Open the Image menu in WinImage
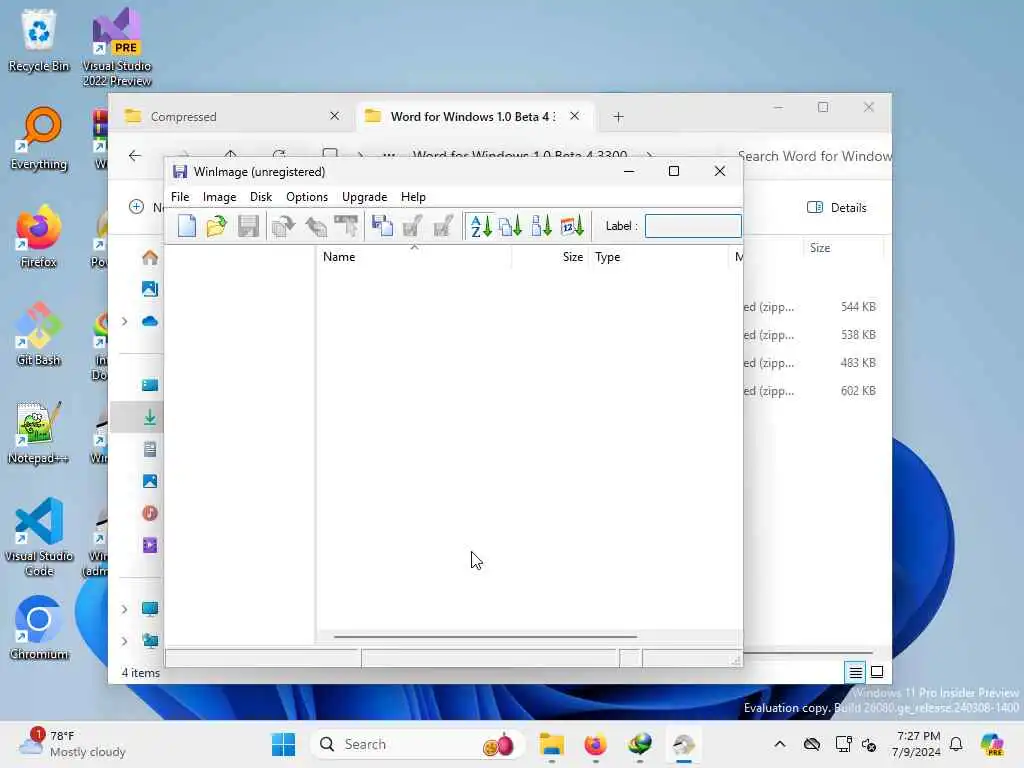 [219, 197]
